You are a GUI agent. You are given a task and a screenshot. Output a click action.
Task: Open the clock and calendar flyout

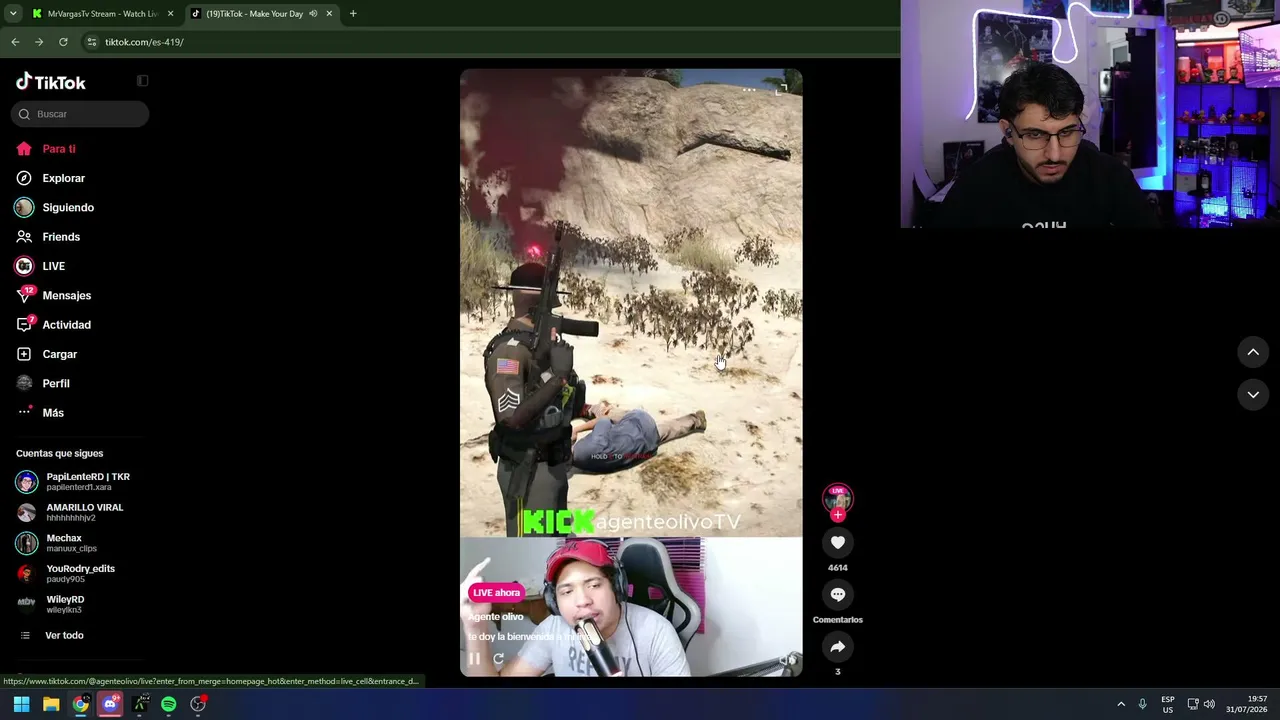click(1249, 704)
